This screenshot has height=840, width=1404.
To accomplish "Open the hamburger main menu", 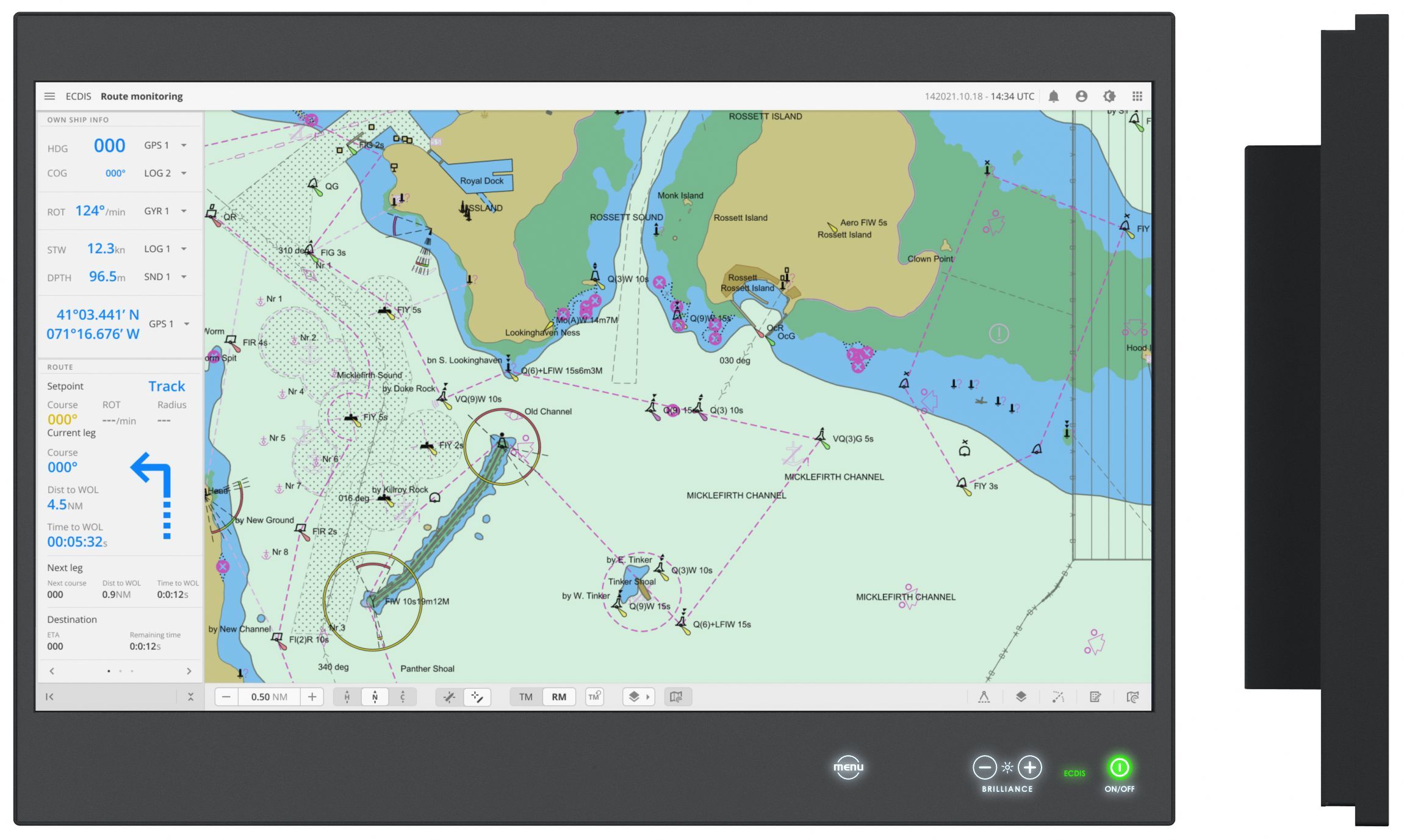I will coord(49,96).
